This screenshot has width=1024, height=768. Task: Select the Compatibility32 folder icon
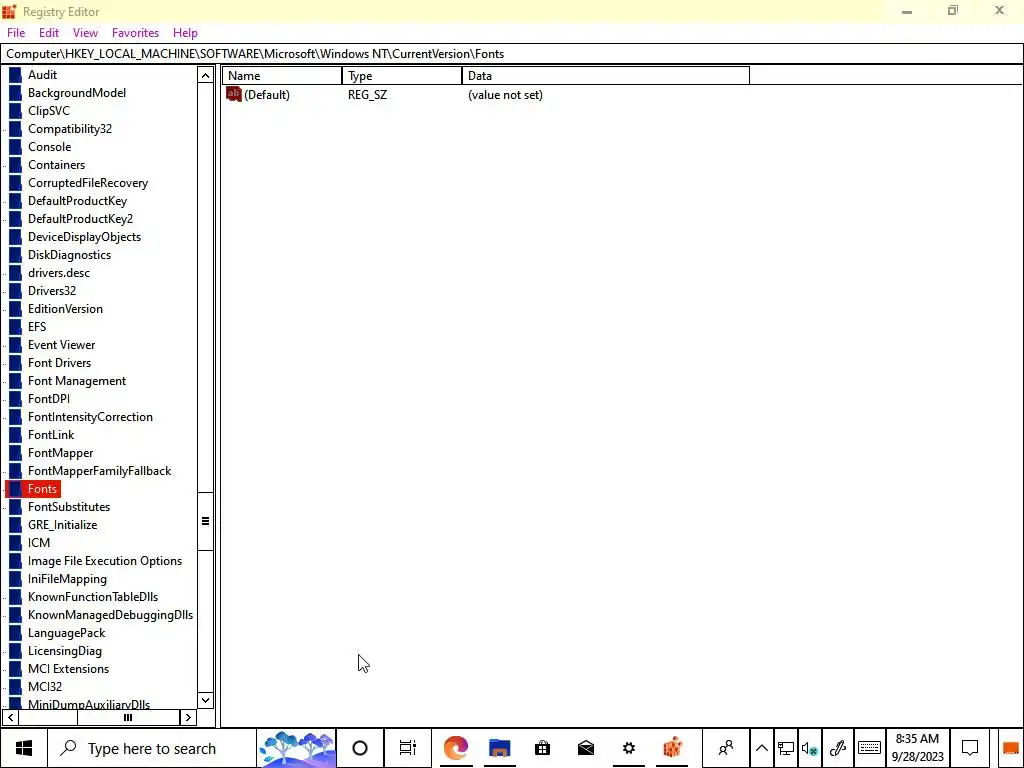tap(15, 129)
